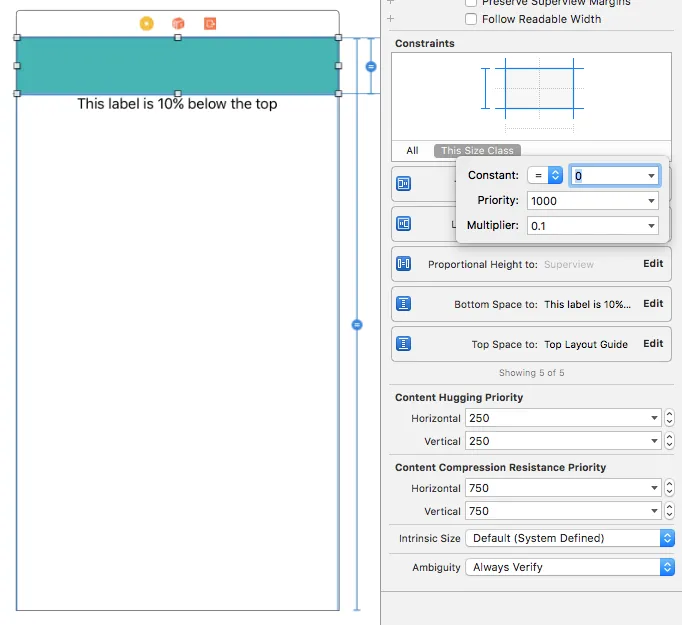Step Content Hugging Horizontal priority stepper
The width and height of the screenshot is (682, 625).
(669, 418)
